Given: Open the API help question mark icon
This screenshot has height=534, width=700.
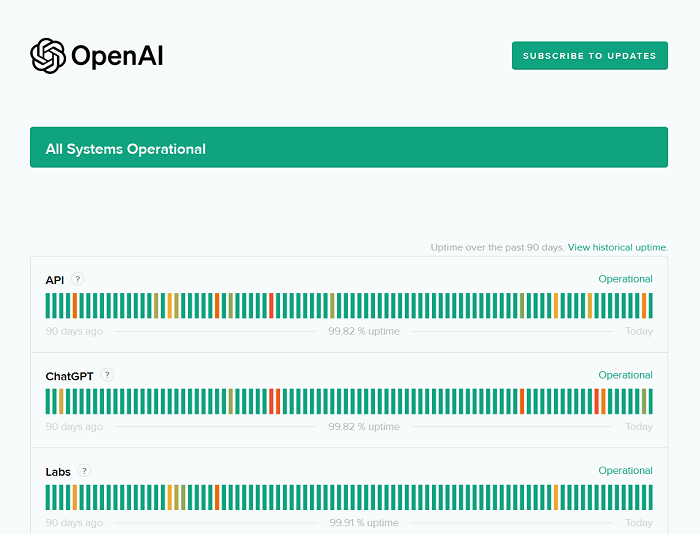Looking at the screenshot, I should click(x=78, y=279).
